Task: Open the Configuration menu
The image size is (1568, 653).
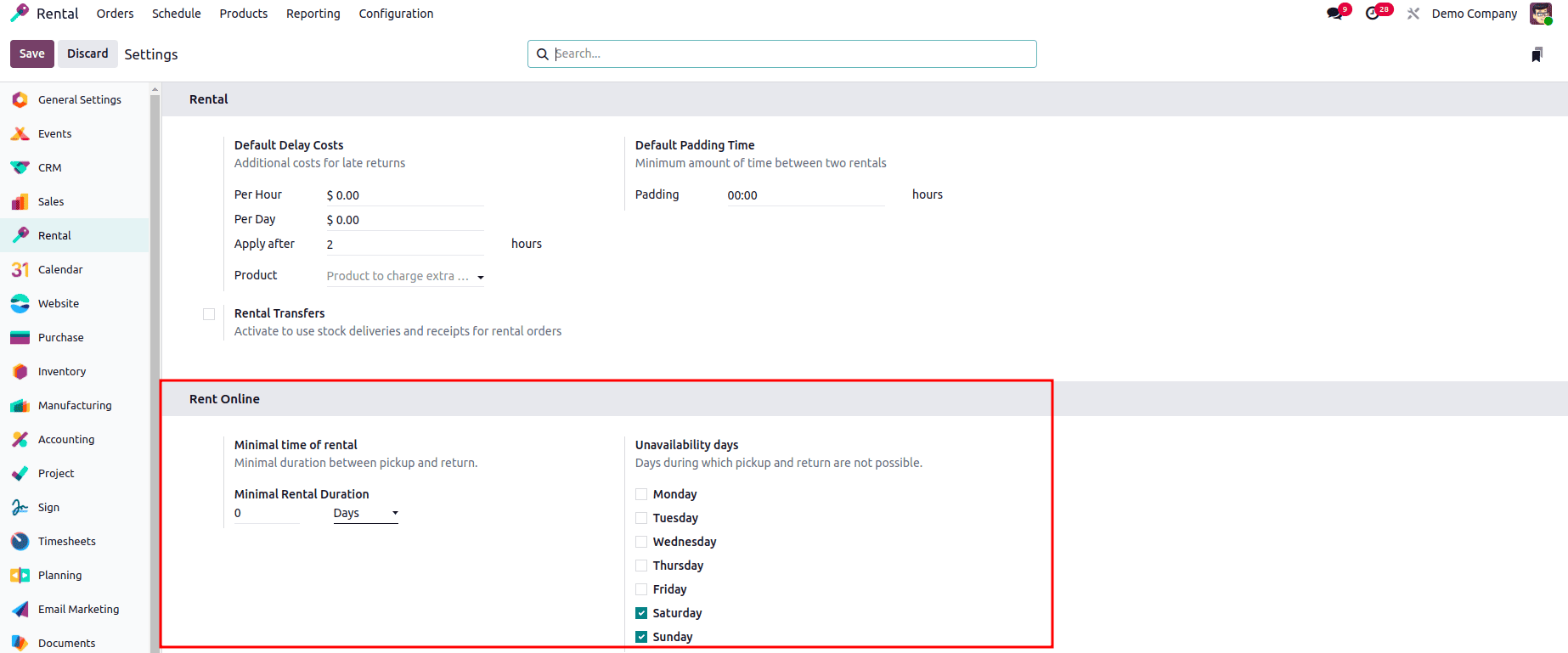Action: pyautogui.click(x=396, y=14)
